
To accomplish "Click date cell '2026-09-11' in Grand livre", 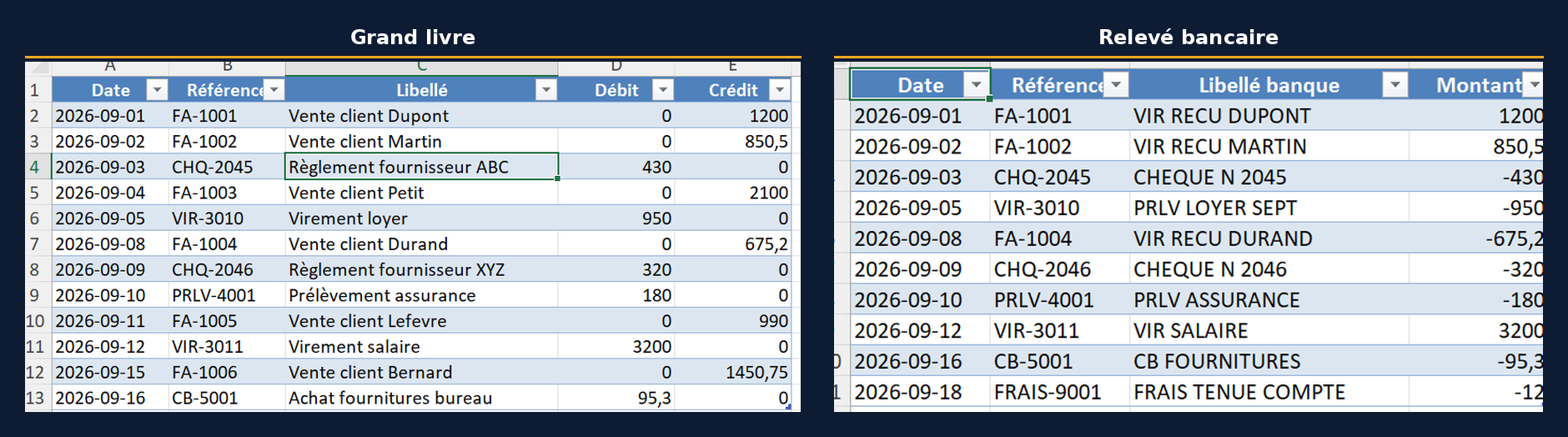I will pyautogui.click(x=110, y=321).
